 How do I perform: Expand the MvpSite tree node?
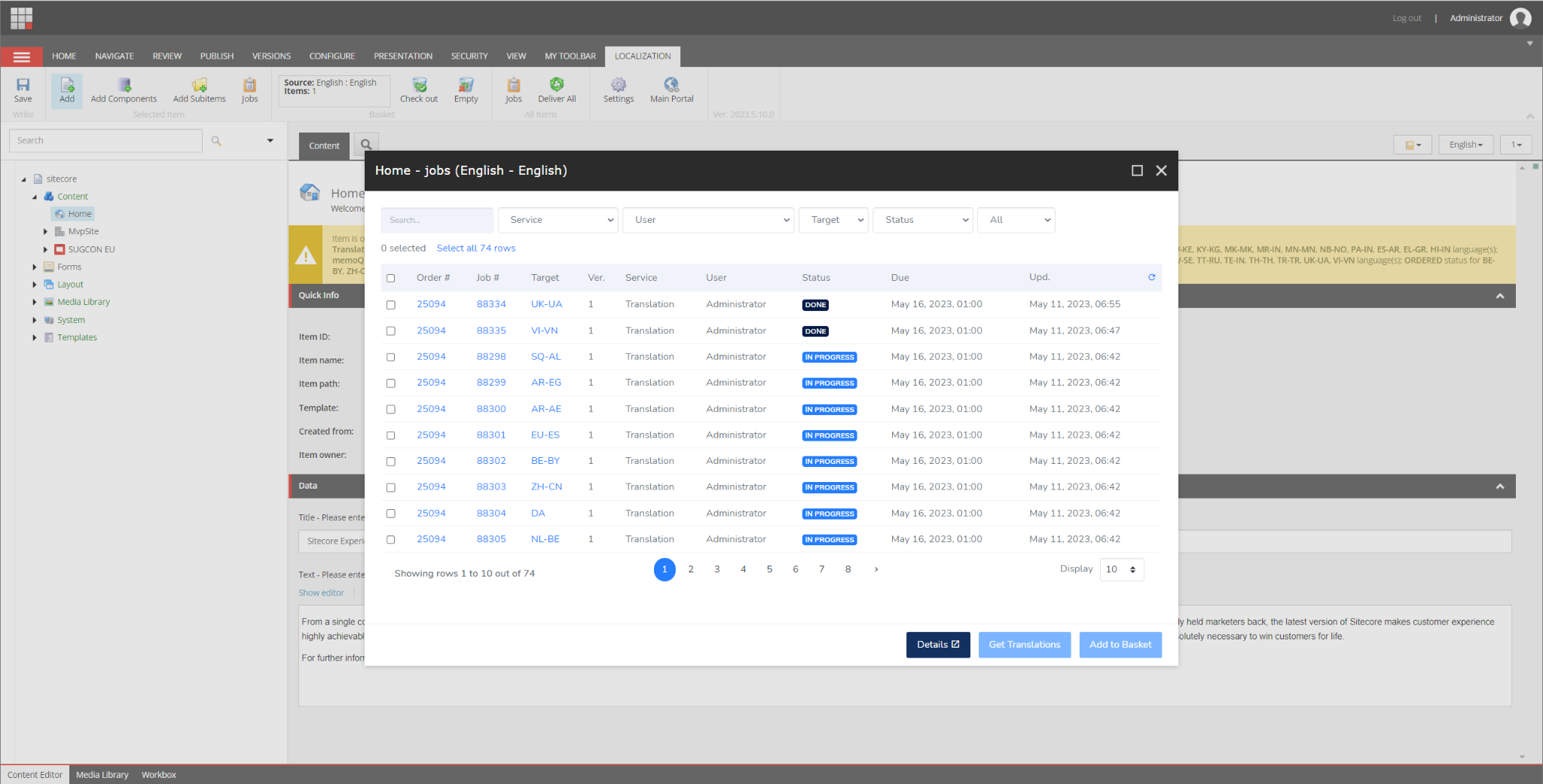coord(45,232)
